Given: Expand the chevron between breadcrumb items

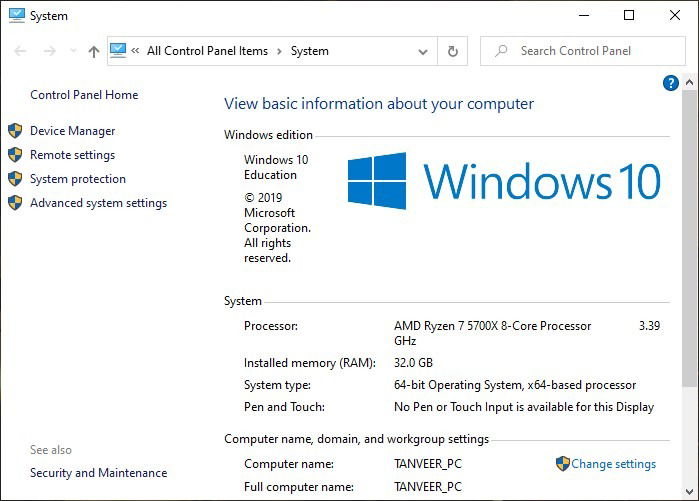Looking at the screenshot, I should pyautogui.click(x=280, y=52).
